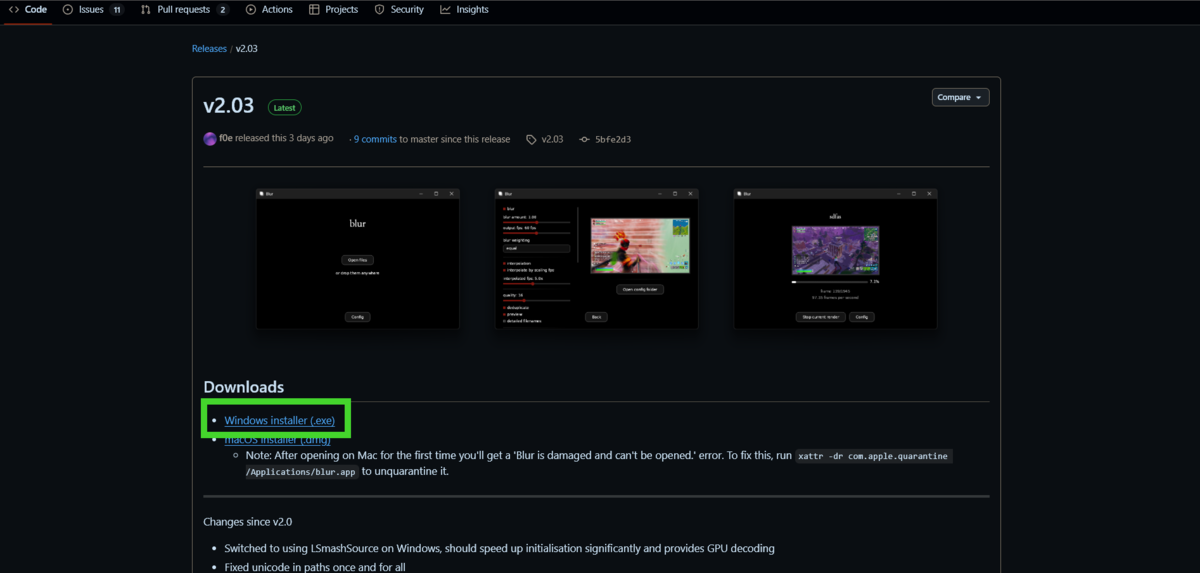
Task: Click 'Switched to using LSmashSource' changelog line
Action: (499, 549)
